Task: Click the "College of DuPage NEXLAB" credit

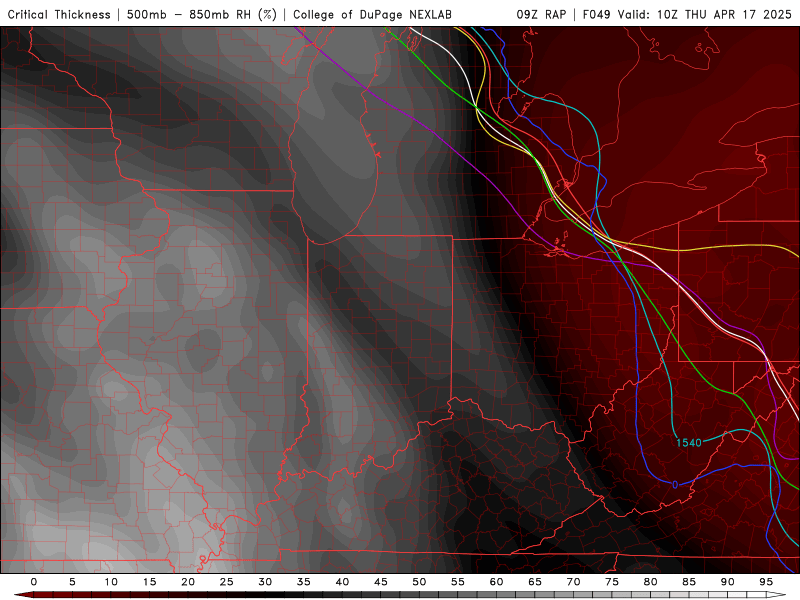Action: pyautogui.click(x=372, y=14)
